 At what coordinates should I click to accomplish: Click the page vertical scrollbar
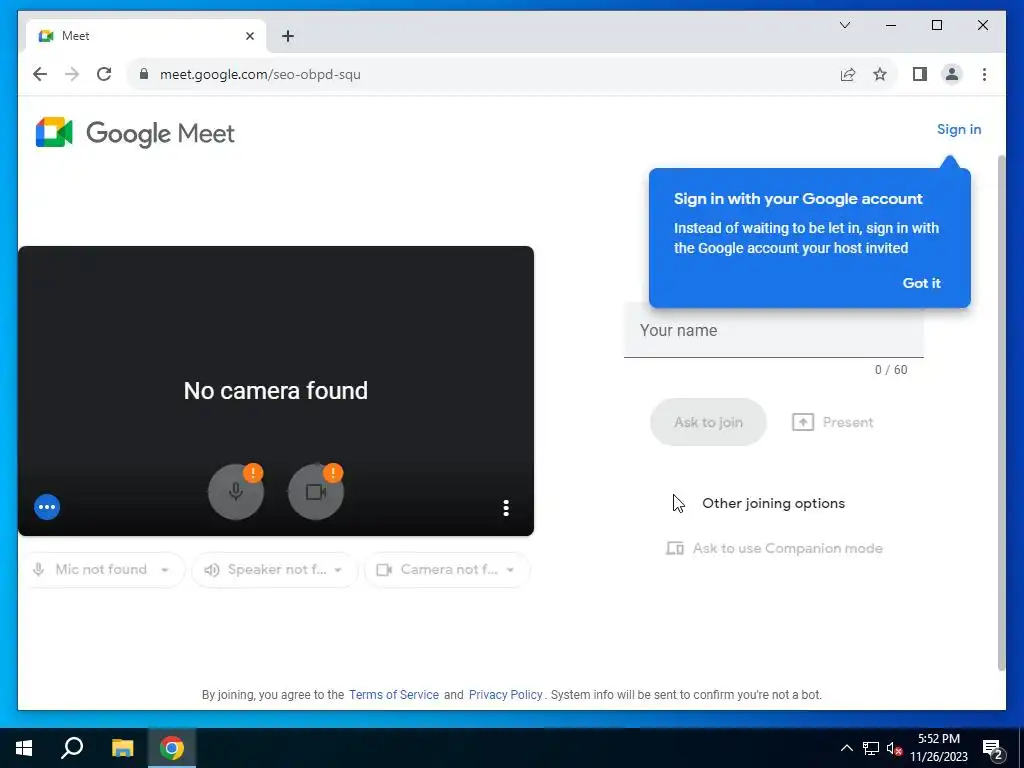pos(1002,413)
